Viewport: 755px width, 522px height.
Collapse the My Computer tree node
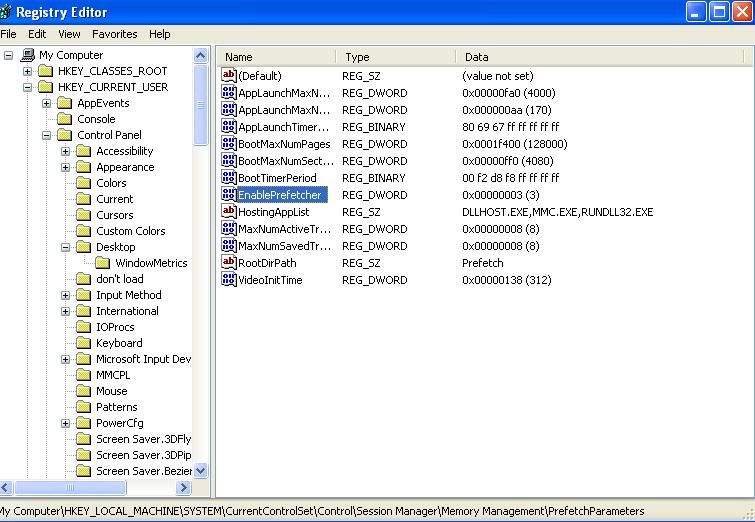(x=8, y=55)
